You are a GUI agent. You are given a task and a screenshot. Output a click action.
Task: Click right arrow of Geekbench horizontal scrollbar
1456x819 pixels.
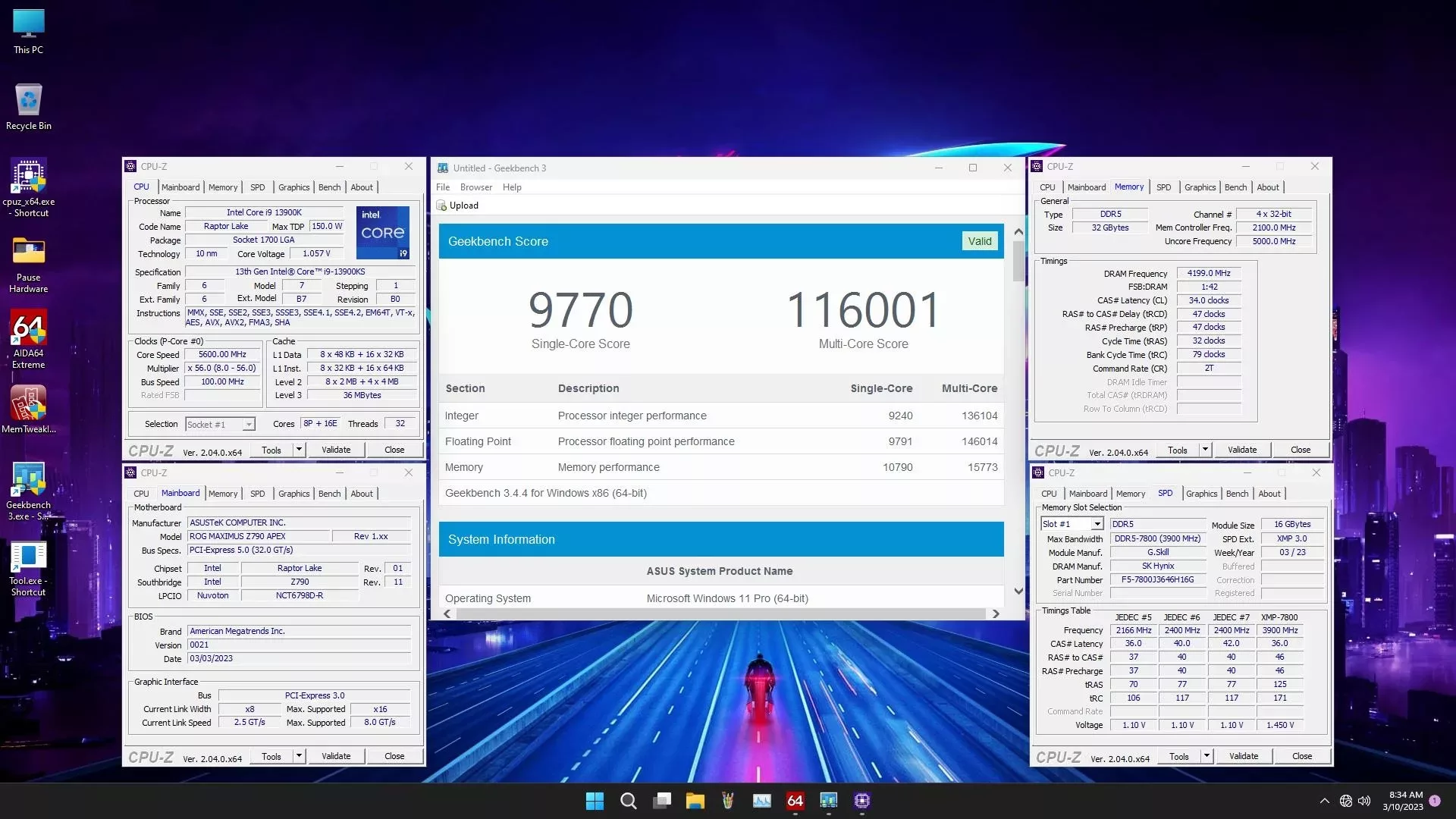click(996, 614)
